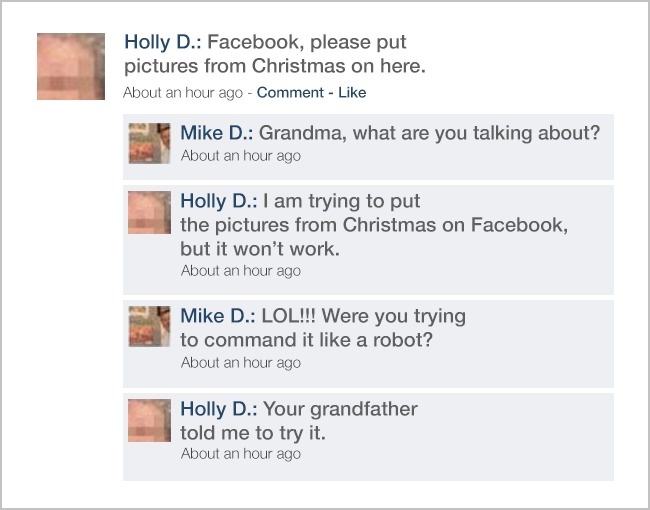
Task: Click the timestamp under the 'command it like a robot' comment
Action: tap(240, 363)
